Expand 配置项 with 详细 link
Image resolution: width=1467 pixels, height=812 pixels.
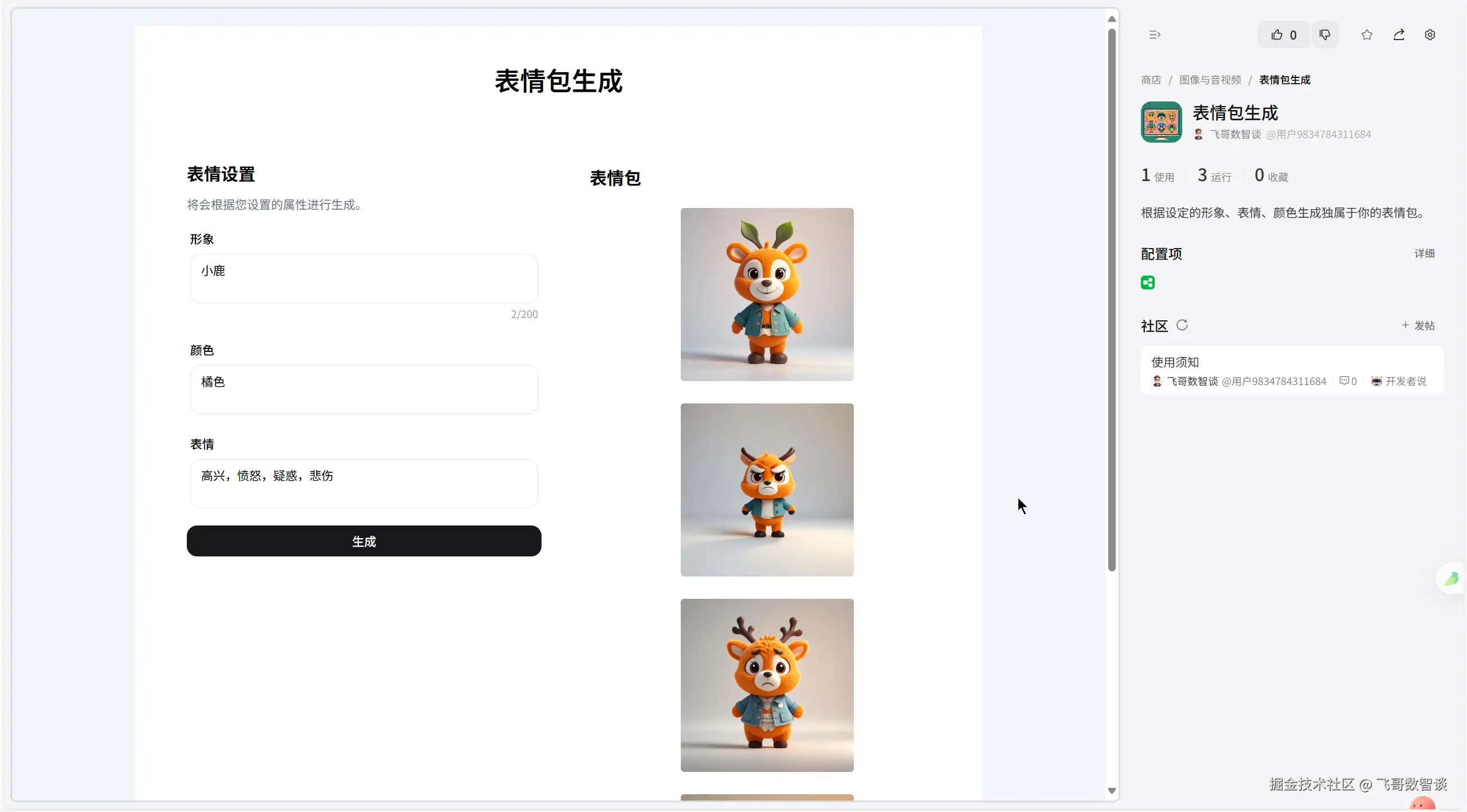click(x=1424, y=253)
